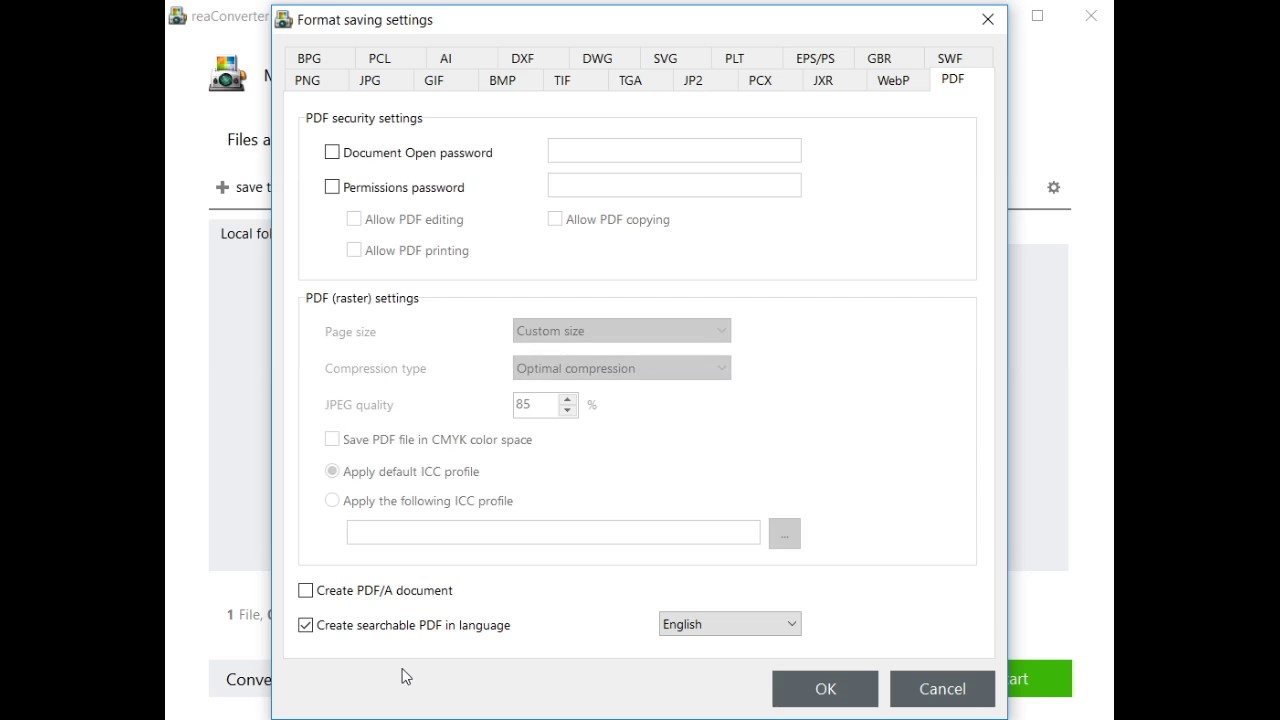Click the Permissions password field

click(x=674, y=185)
